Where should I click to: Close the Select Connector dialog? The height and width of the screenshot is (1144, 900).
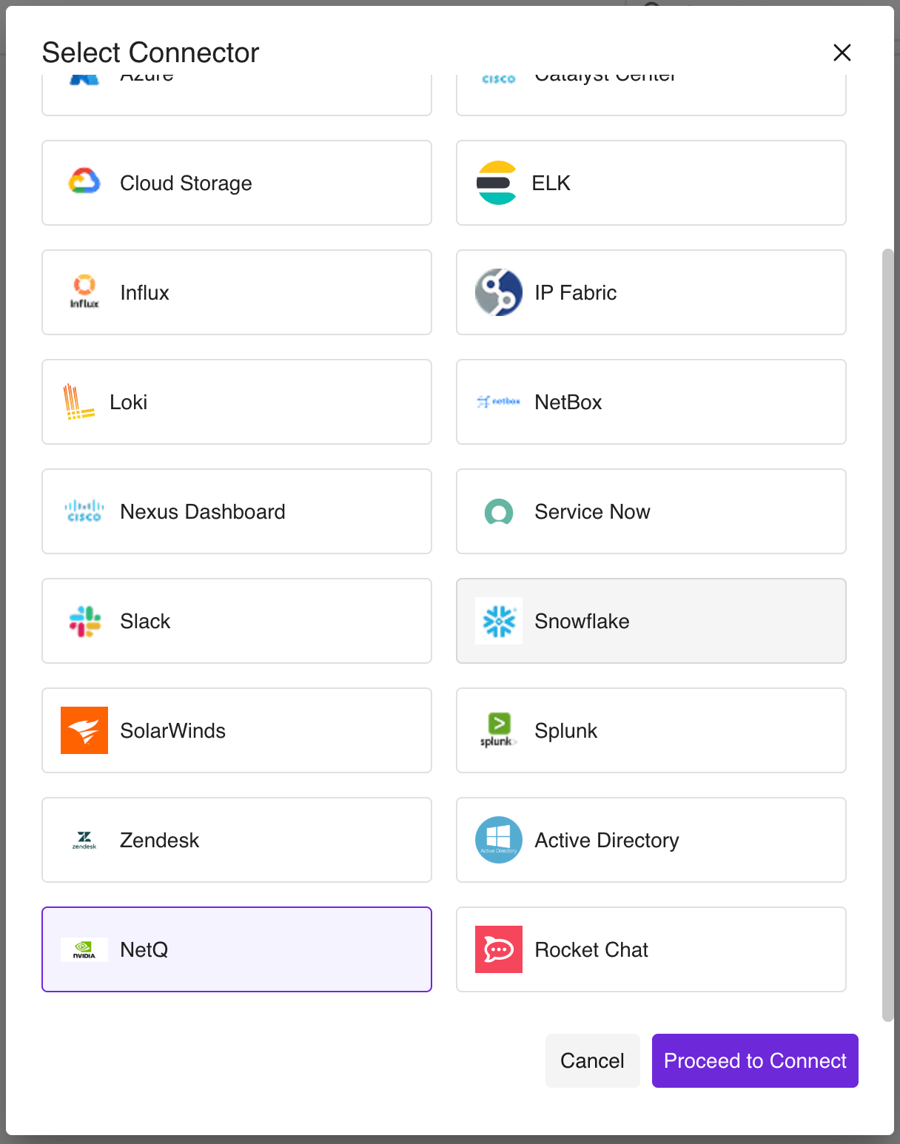[842, 53]
